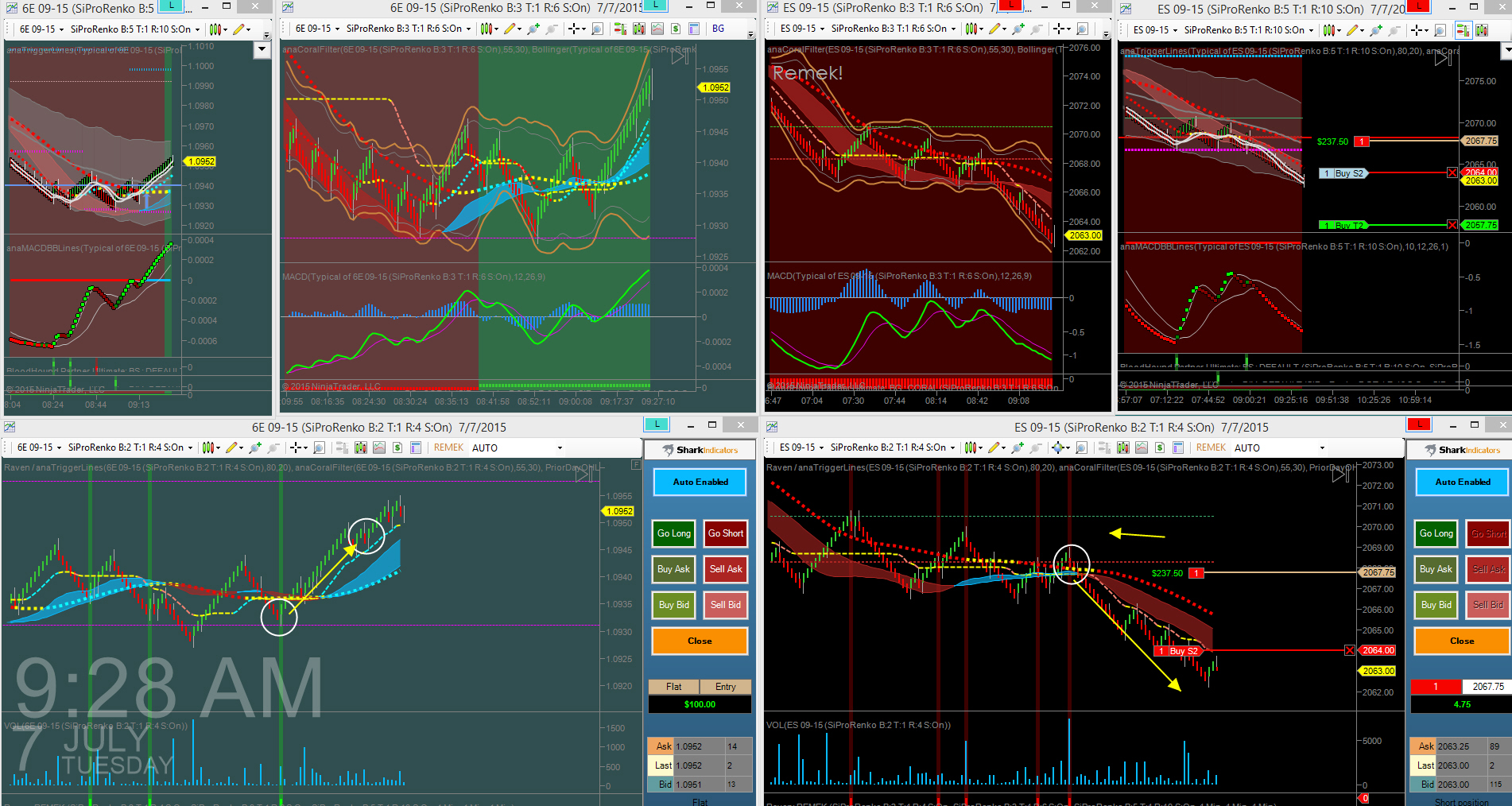This screenshot has height=806, width=1512.
Task: Click zoom-out magnifier in the 6E B:3 chart toolbar
Action: (552, 29)
